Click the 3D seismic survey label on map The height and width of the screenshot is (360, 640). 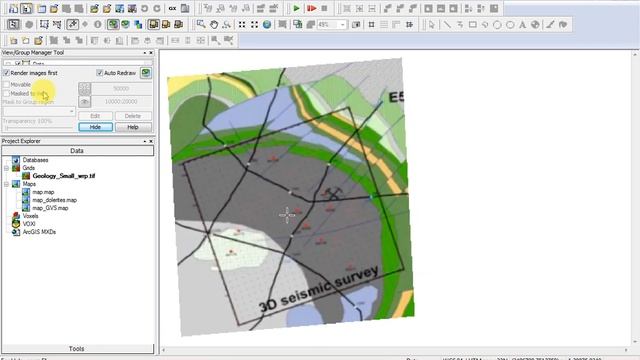pos(319,289)
